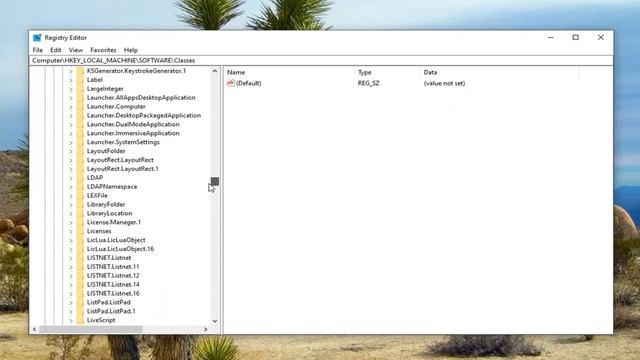Select the Launcher.SystemSettings folder icon
Image resolution: width=640 pixels, height=360 pixels.
click(x=80, y=142)
